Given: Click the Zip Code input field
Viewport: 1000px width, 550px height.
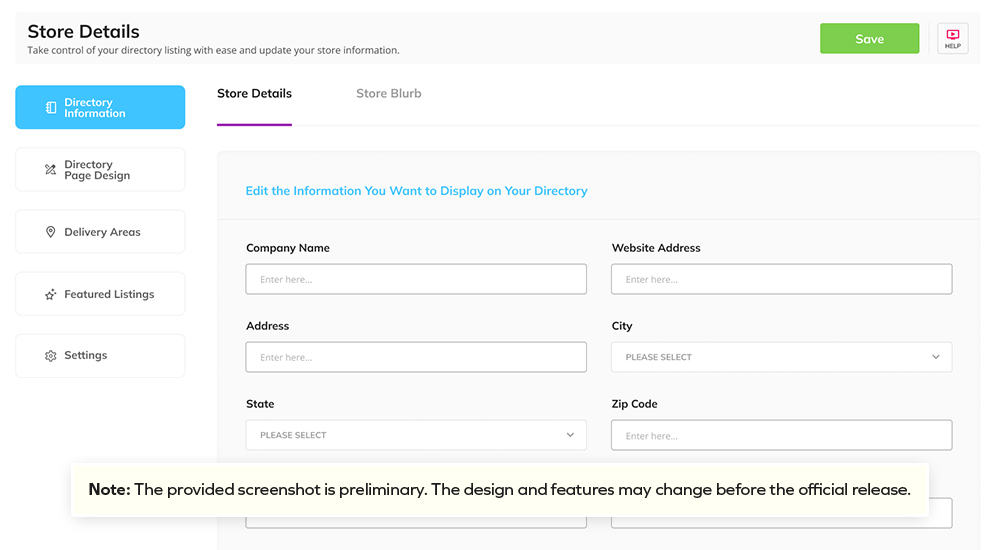Looking at the screenshot, I should tap(781, 435).
